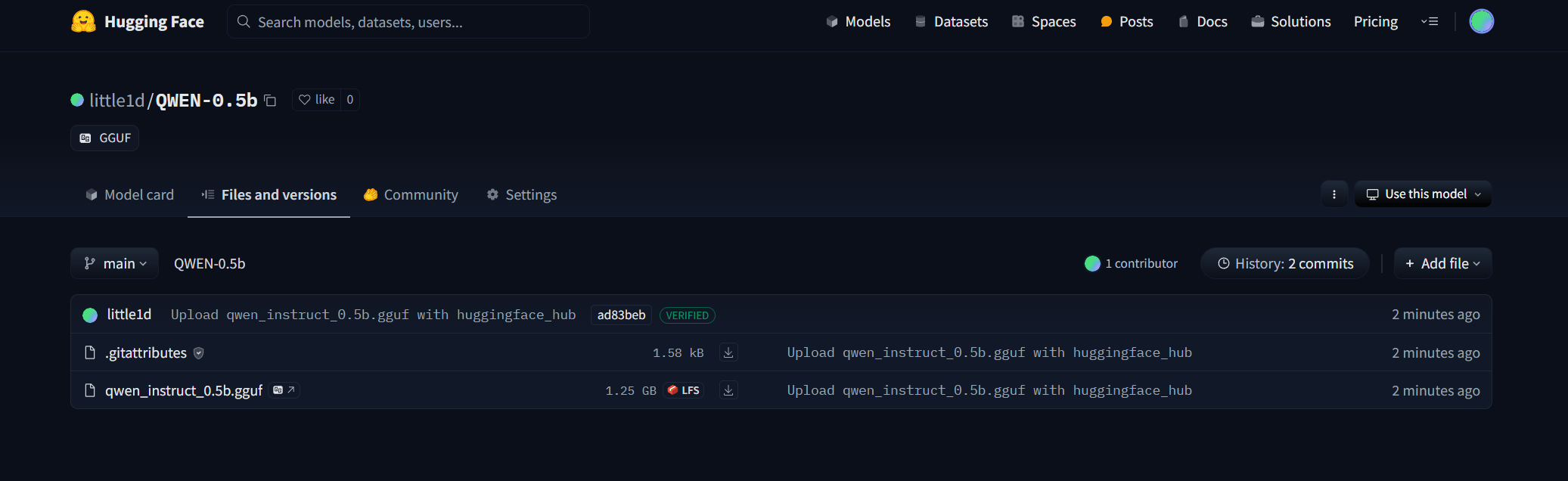This screenshot has width=1568, height=481.
Task: Open the Settings tab
Action: click(522, 195)
